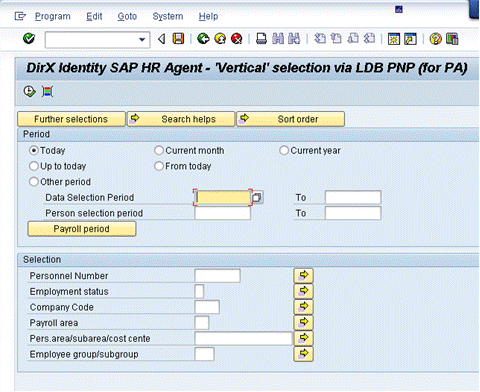Click the Data Selection Period To field
Viewport: 480px width, 392px height.
click(x=353, y=197)
